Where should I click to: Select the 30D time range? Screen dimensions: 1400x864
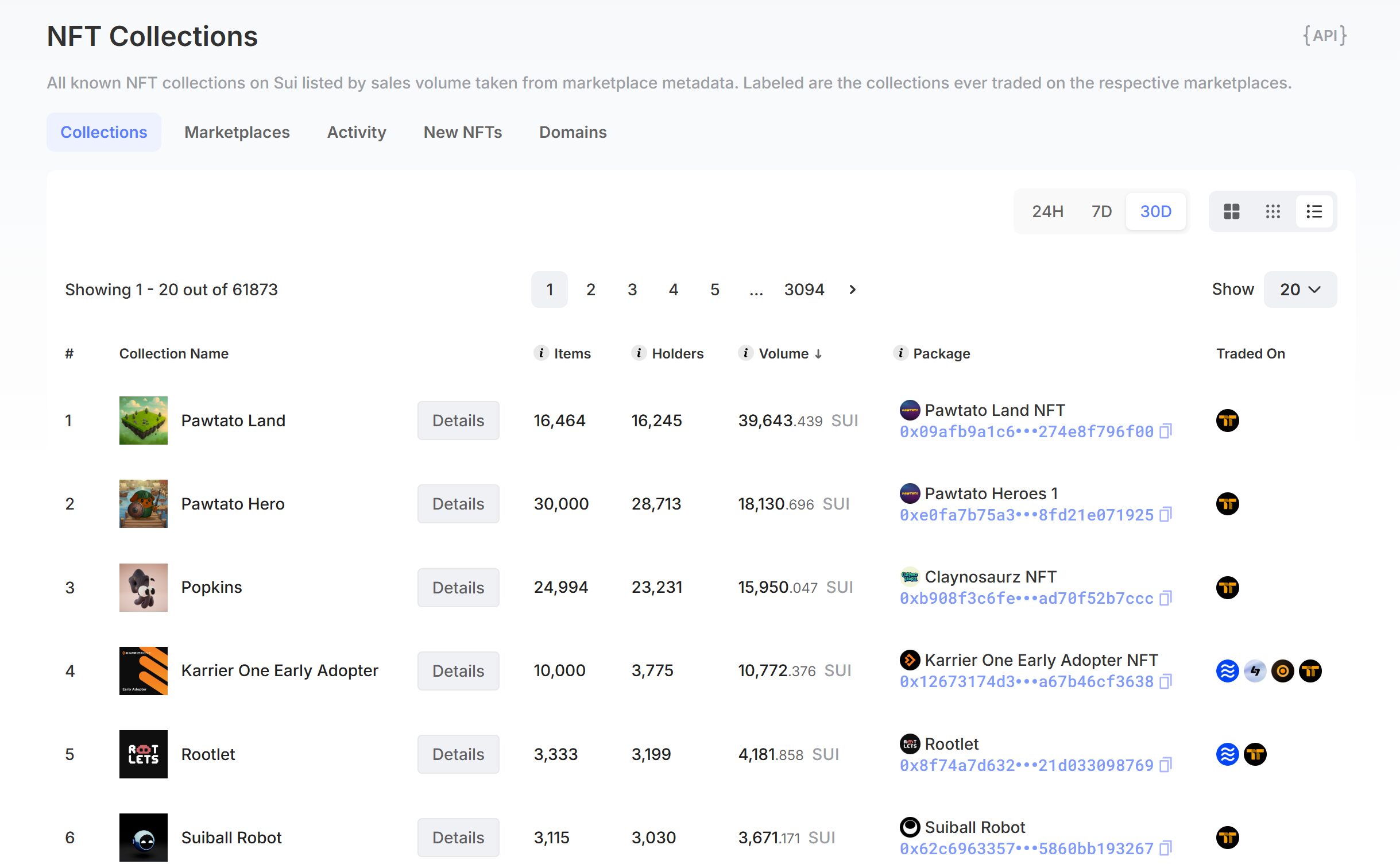tap(1155, 211)
